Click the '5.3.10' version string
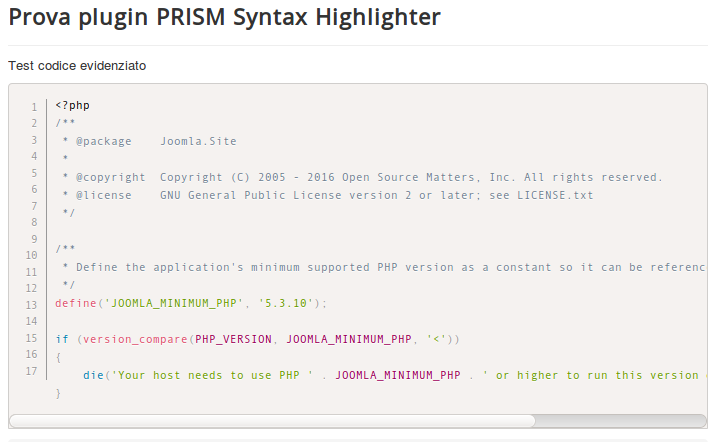 click(286, 303)
